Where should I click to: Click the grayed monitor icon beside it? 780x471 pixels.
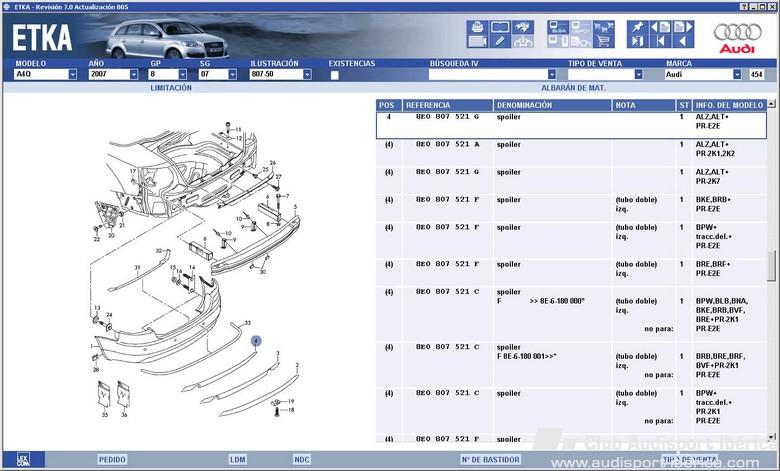point(581,27)
